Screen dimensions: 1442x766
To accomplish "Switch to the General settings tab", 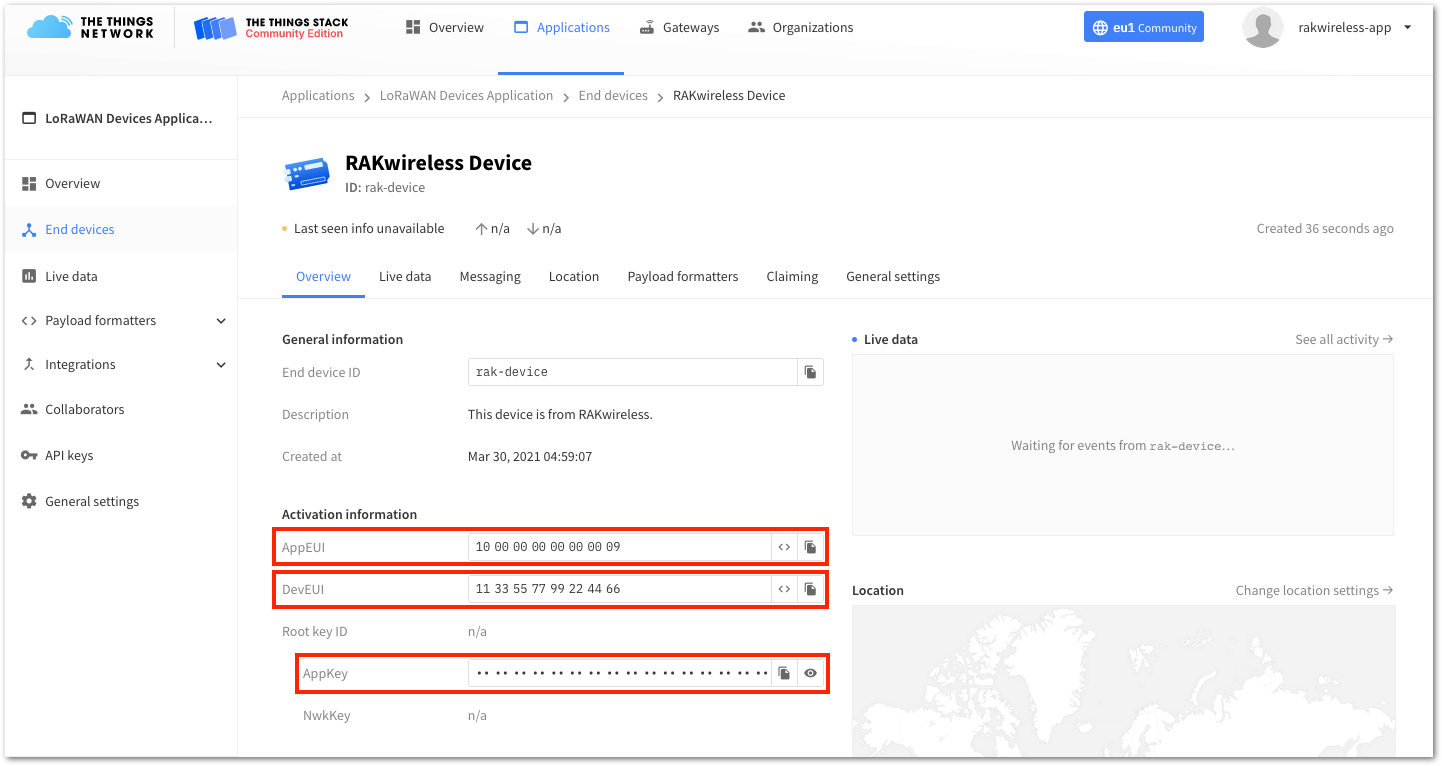I will click(893, 277).
